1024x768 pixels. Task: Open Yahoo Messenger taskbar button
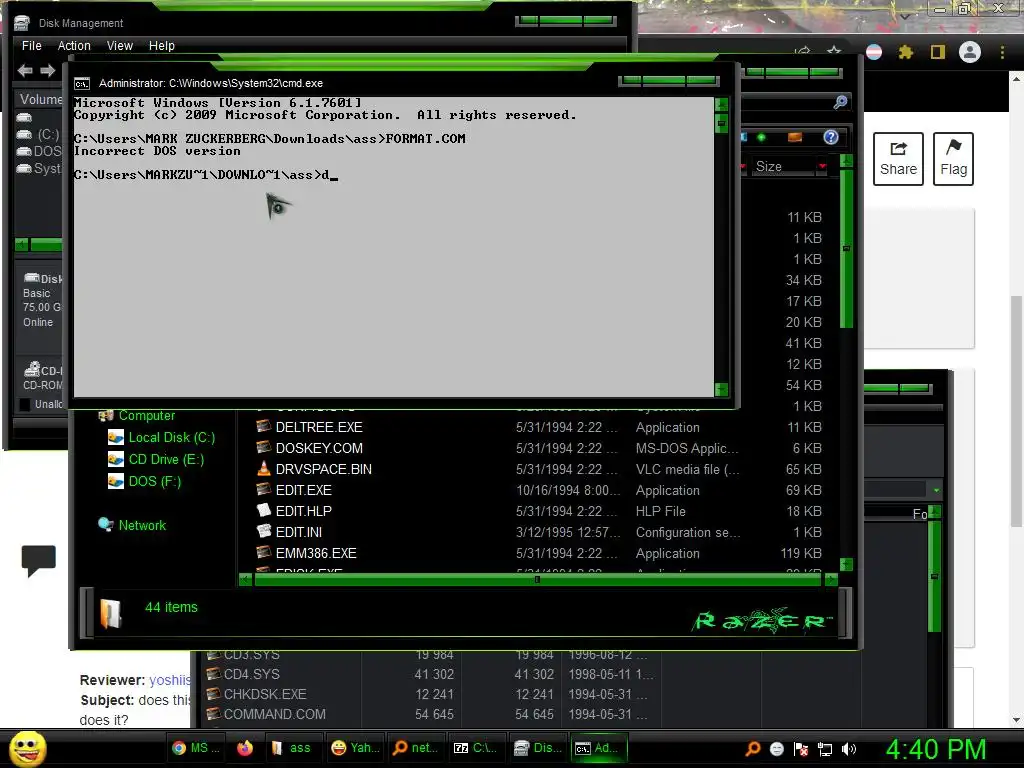[355, 748]
